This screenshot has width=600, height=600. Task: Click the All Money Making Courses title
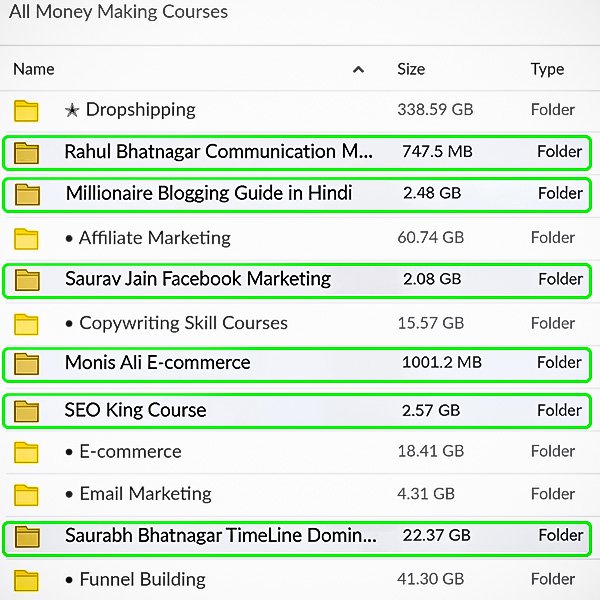click(x=118, y=11)
